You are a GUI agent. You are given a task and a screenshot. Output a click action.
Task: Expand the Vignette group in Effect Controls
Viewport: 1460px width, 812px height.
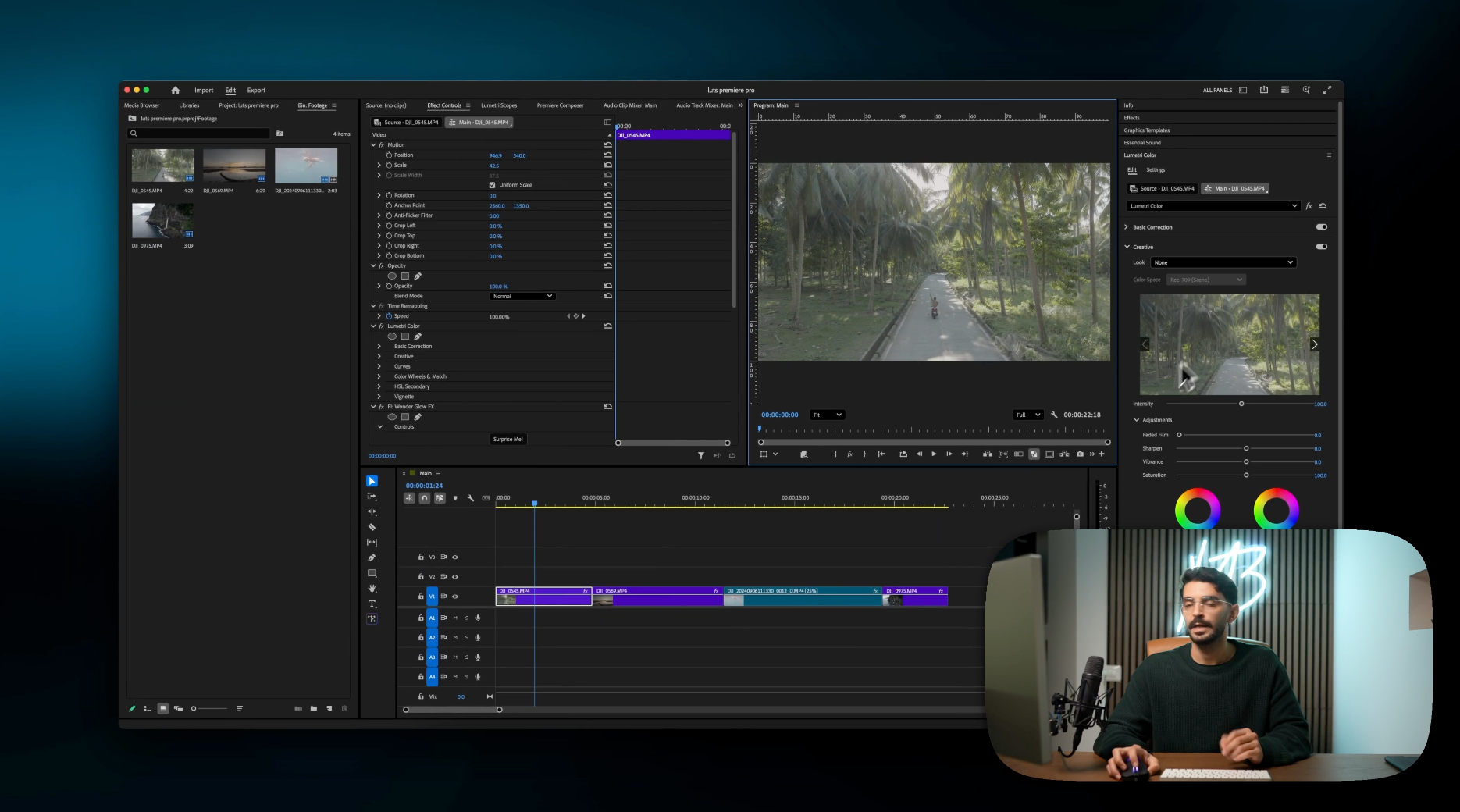pyautogui.click(x=379, y=397)
